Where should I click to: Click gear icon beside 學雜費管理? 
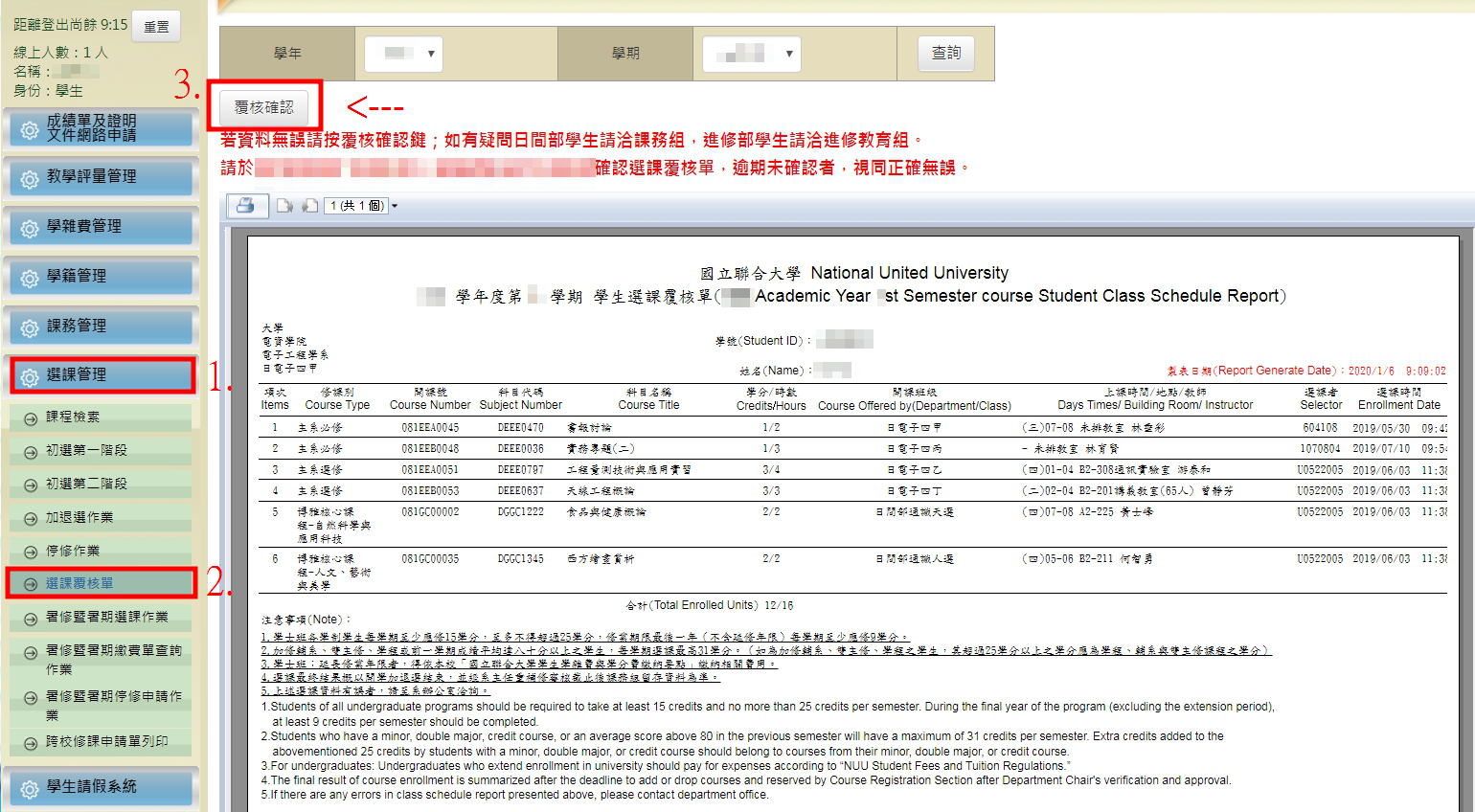(x=30, y=229)
